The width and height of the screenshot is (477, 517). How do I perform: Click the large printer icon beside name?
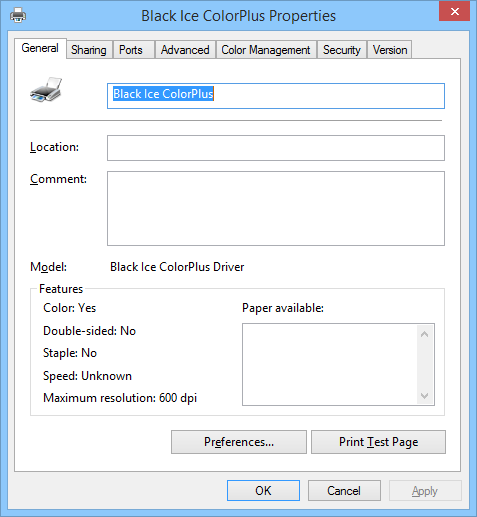[46, 90]
